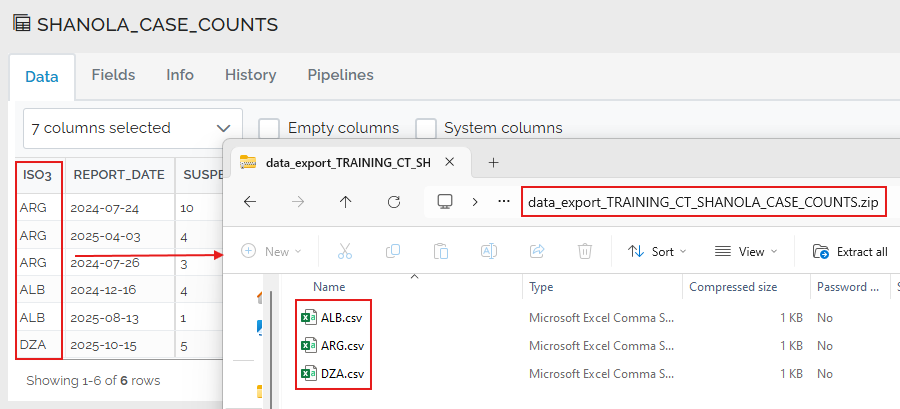Click the ARG.csv file icon
The image size is (900, 409).
click(x=309, y=345)
